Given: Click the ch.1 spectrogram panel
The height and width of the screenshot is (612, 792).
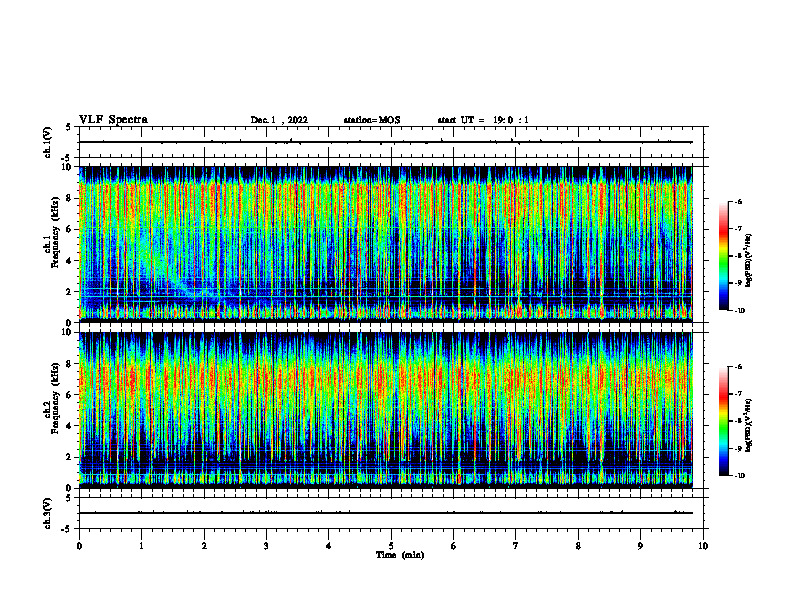Looking at the screenshot, I should [386, 244].
